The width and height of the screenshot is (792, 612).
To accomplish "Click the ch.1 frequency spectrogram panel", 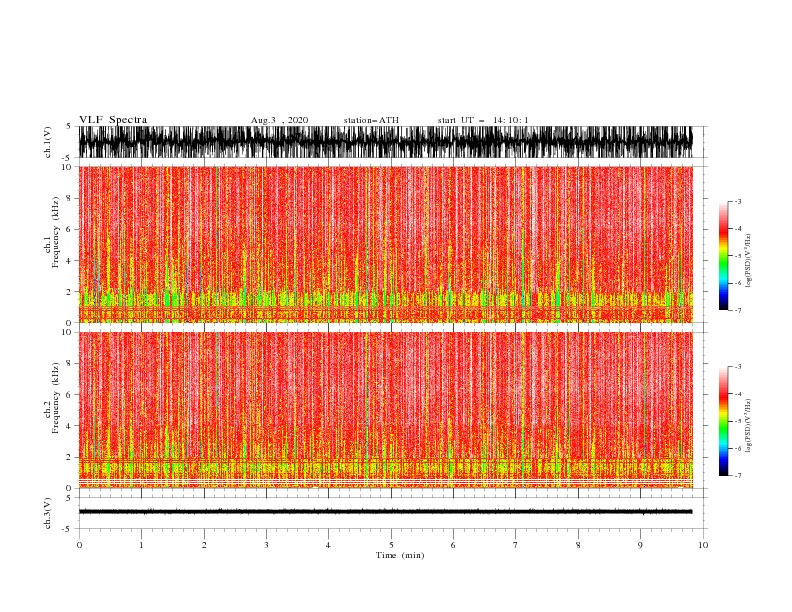I will (385, 244).
